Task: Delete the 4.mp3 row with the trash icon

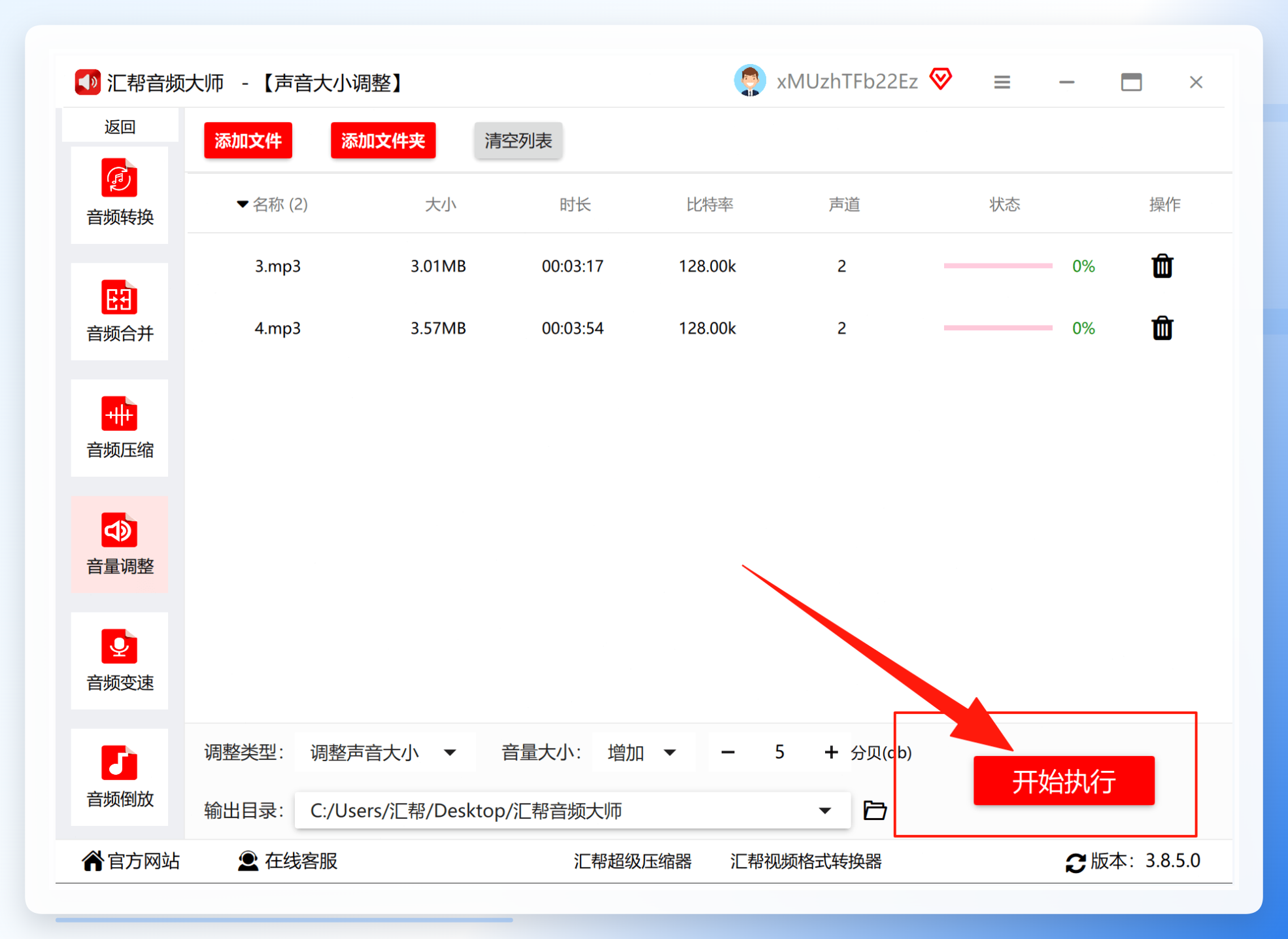Action: pyautogui.click(x=1162, y=328)
